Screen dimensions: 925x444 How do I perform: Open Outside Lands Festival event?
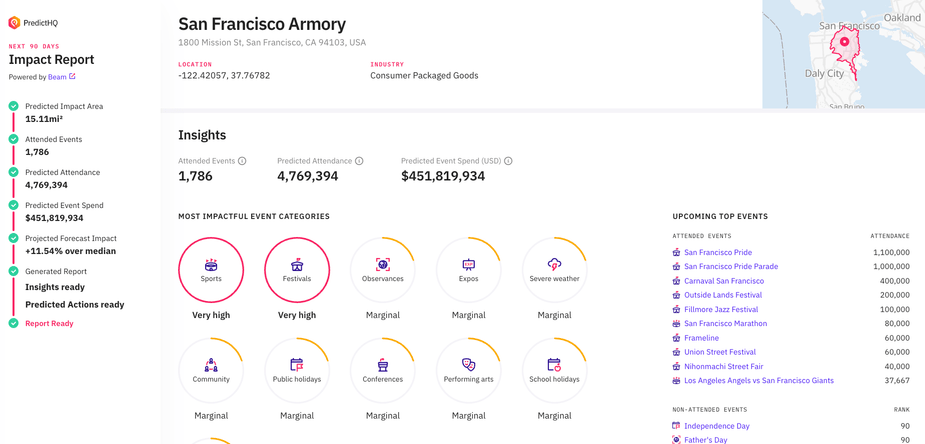point(723,295)
